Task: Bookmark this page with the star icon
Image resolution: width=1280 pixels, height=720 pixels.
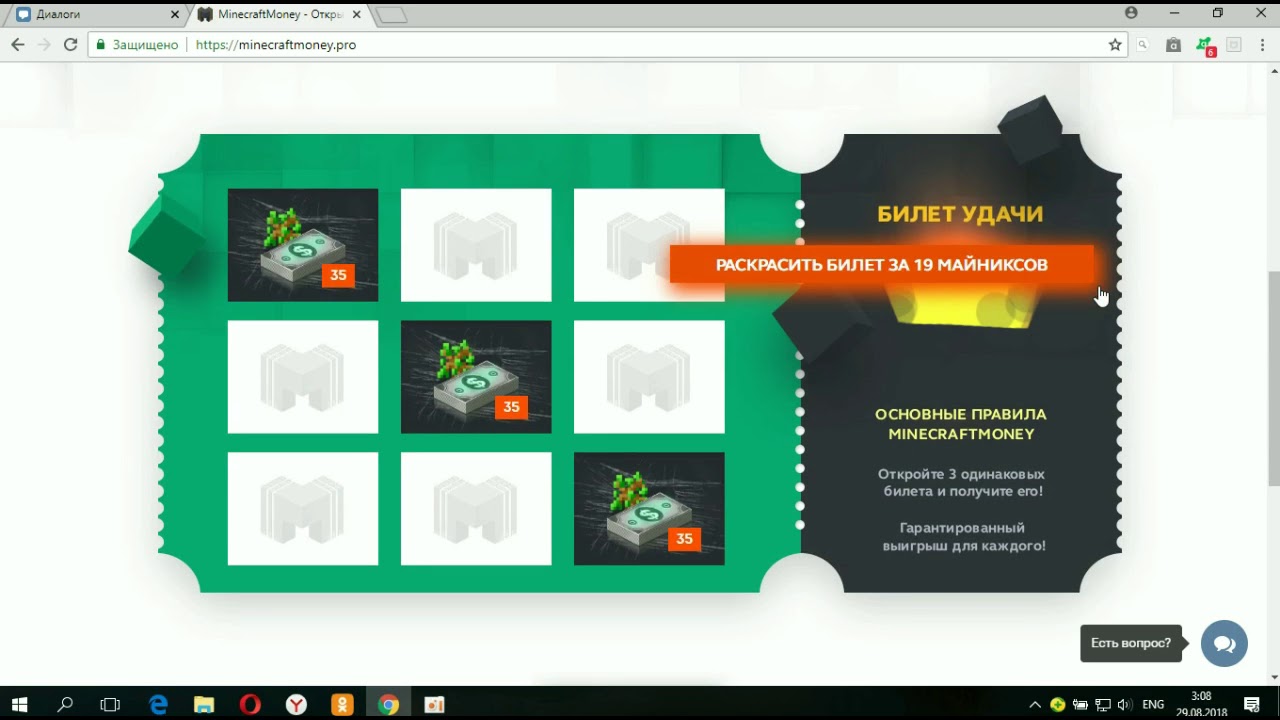Action: coord(1115,45)
